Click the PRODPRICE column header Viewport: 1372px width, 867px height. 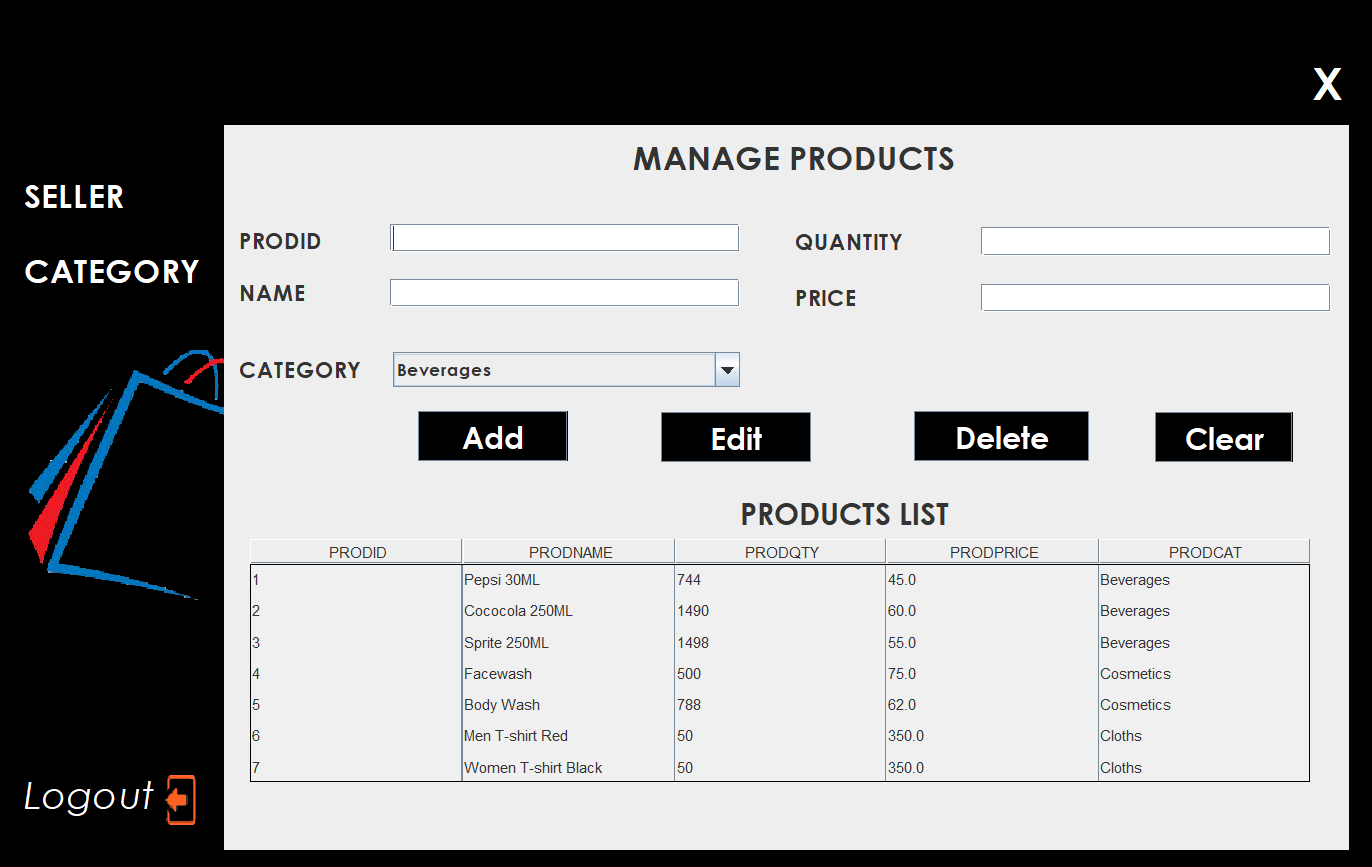pyautogui.click(x=993, y=551)
